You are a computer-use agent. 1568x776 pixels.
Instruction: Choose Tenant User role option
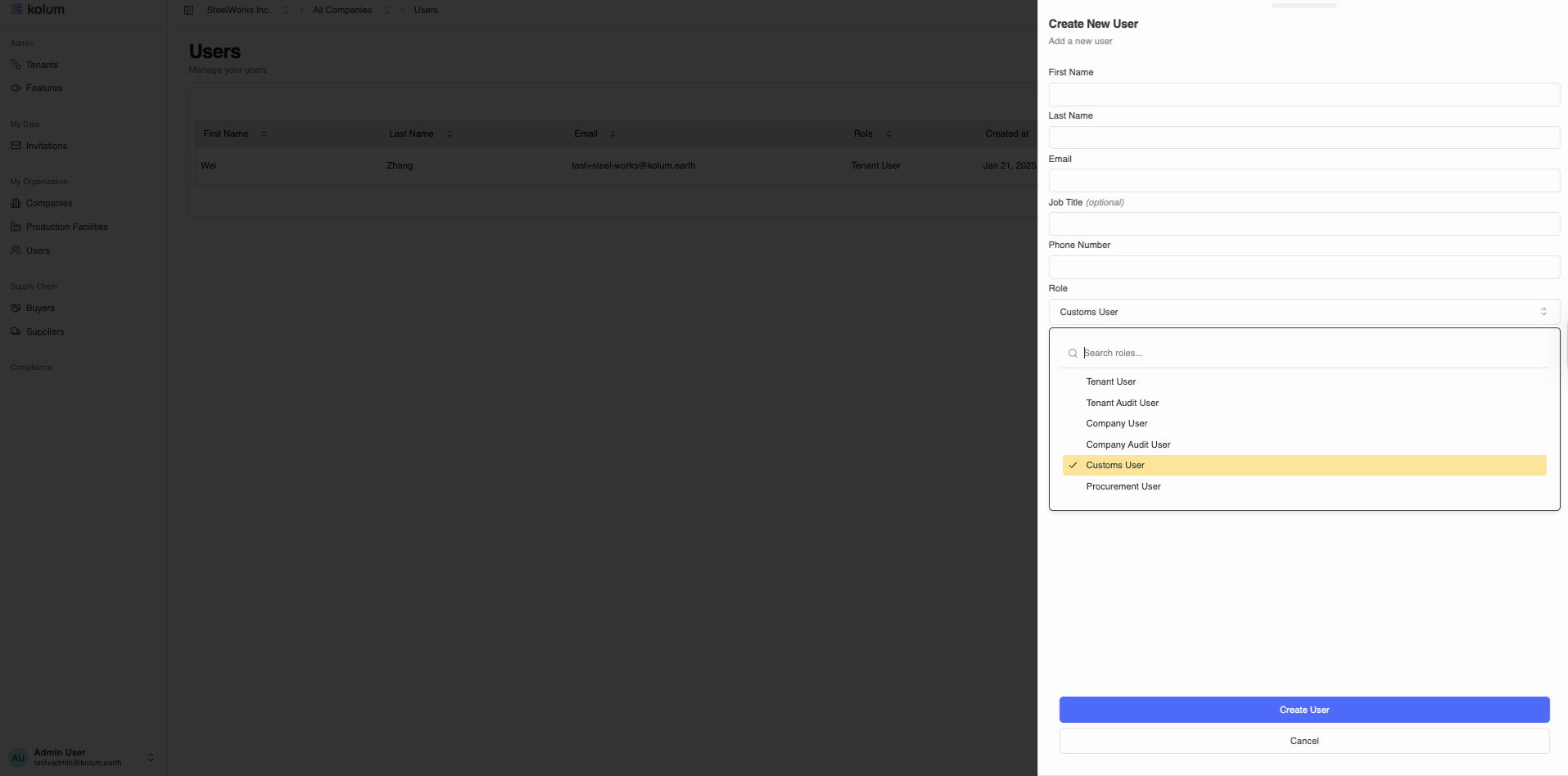coord(1110,381)
